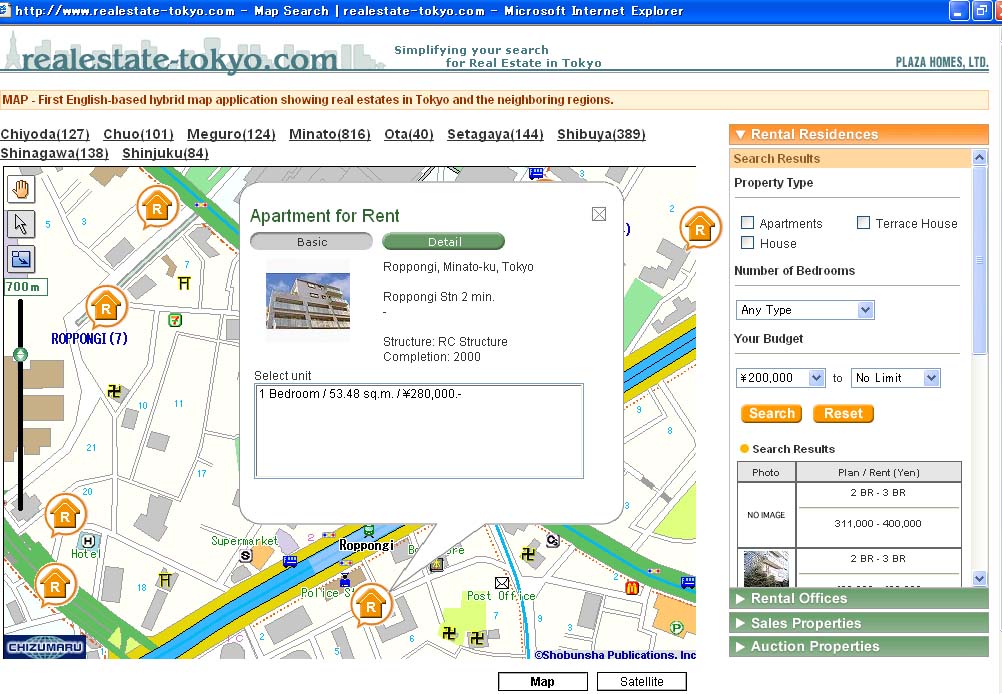
Task: Select the hand pan tool
Action: [21, 189]
